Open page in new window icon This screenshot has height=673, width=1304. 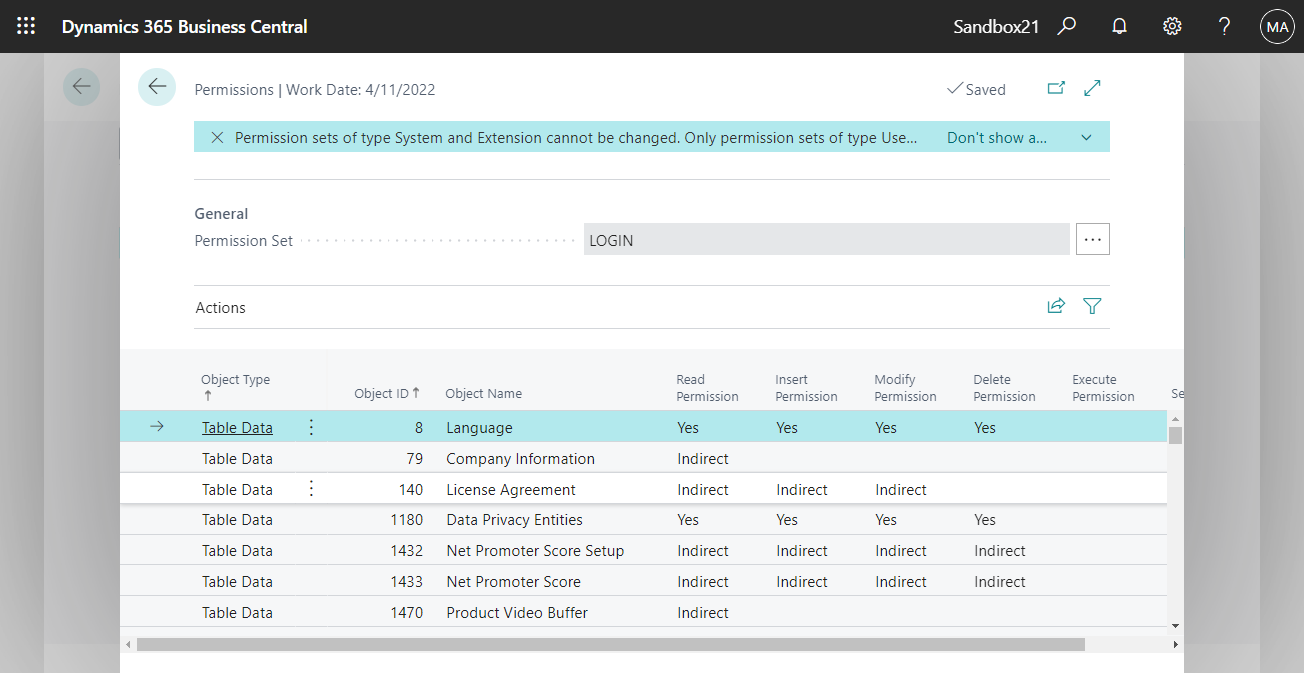pos(1056,89)
